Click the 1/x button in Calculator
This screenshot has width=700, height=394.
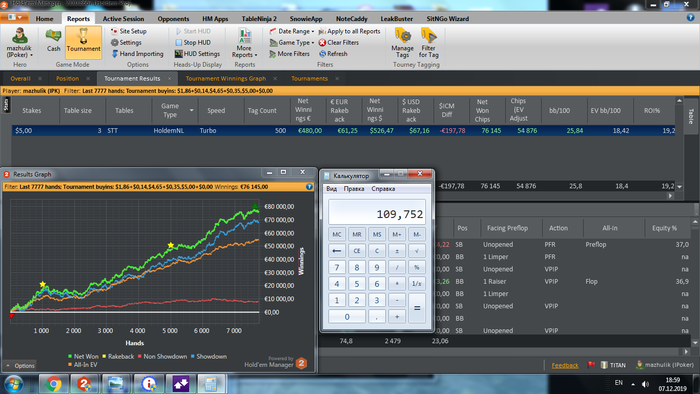[x=417, y=284]
